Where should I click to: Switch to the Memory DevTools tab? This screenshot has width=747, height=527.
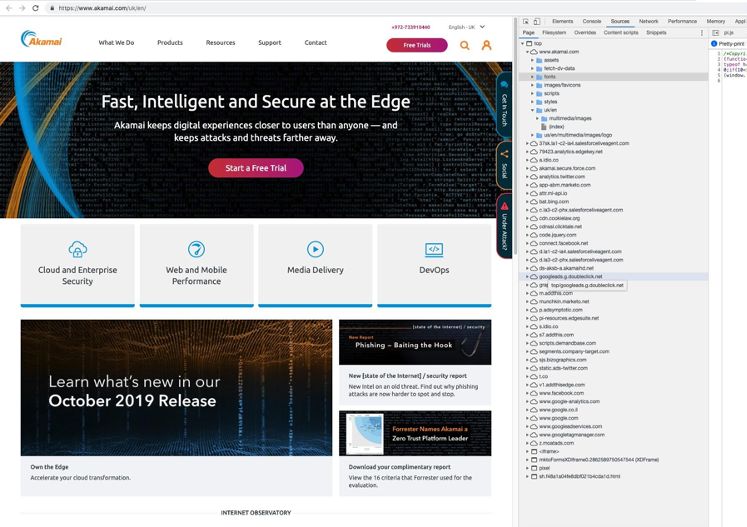coord(716,21)
